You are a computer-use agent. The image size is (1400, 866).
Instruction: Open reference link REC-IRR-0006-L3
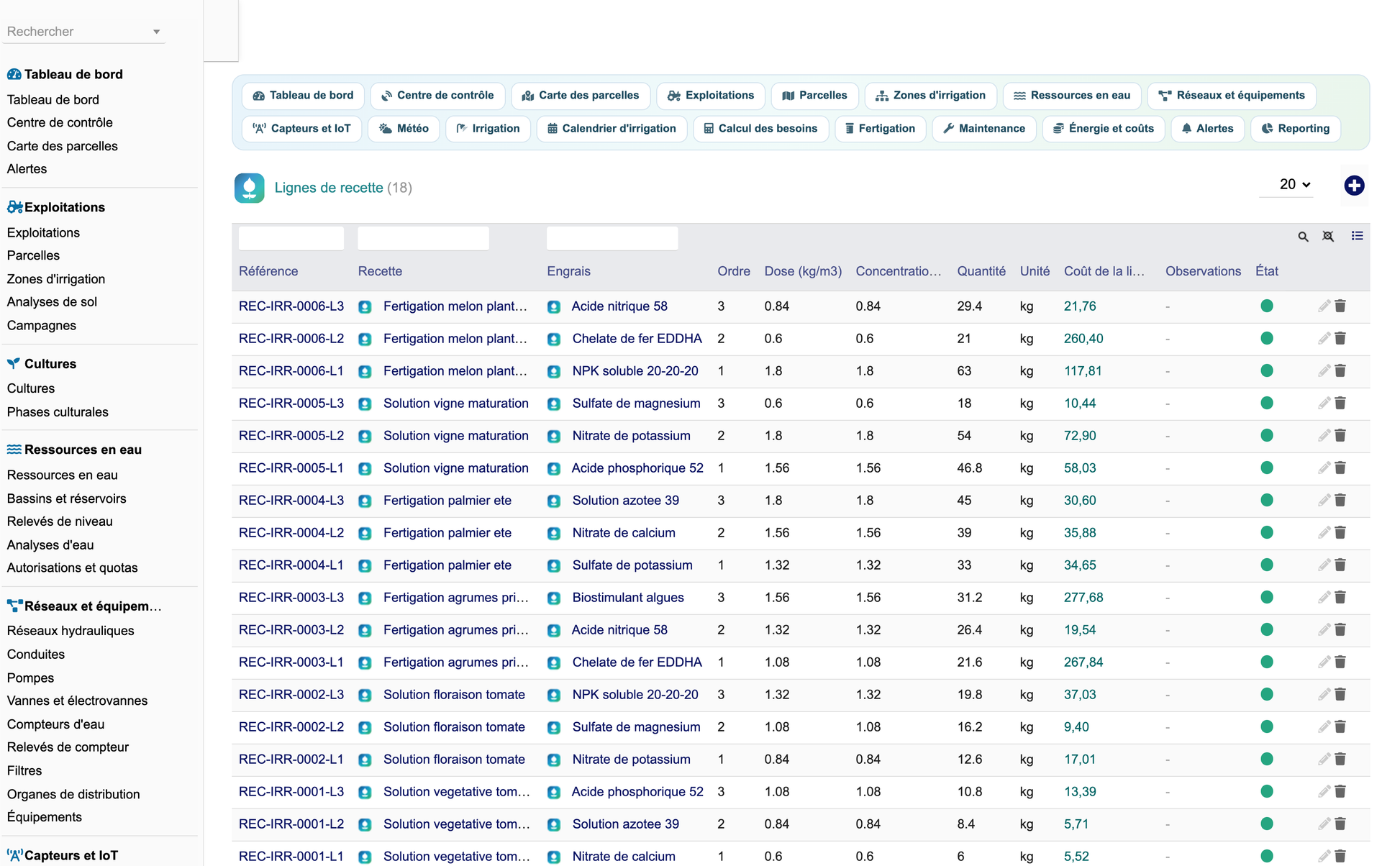(291, 306)
